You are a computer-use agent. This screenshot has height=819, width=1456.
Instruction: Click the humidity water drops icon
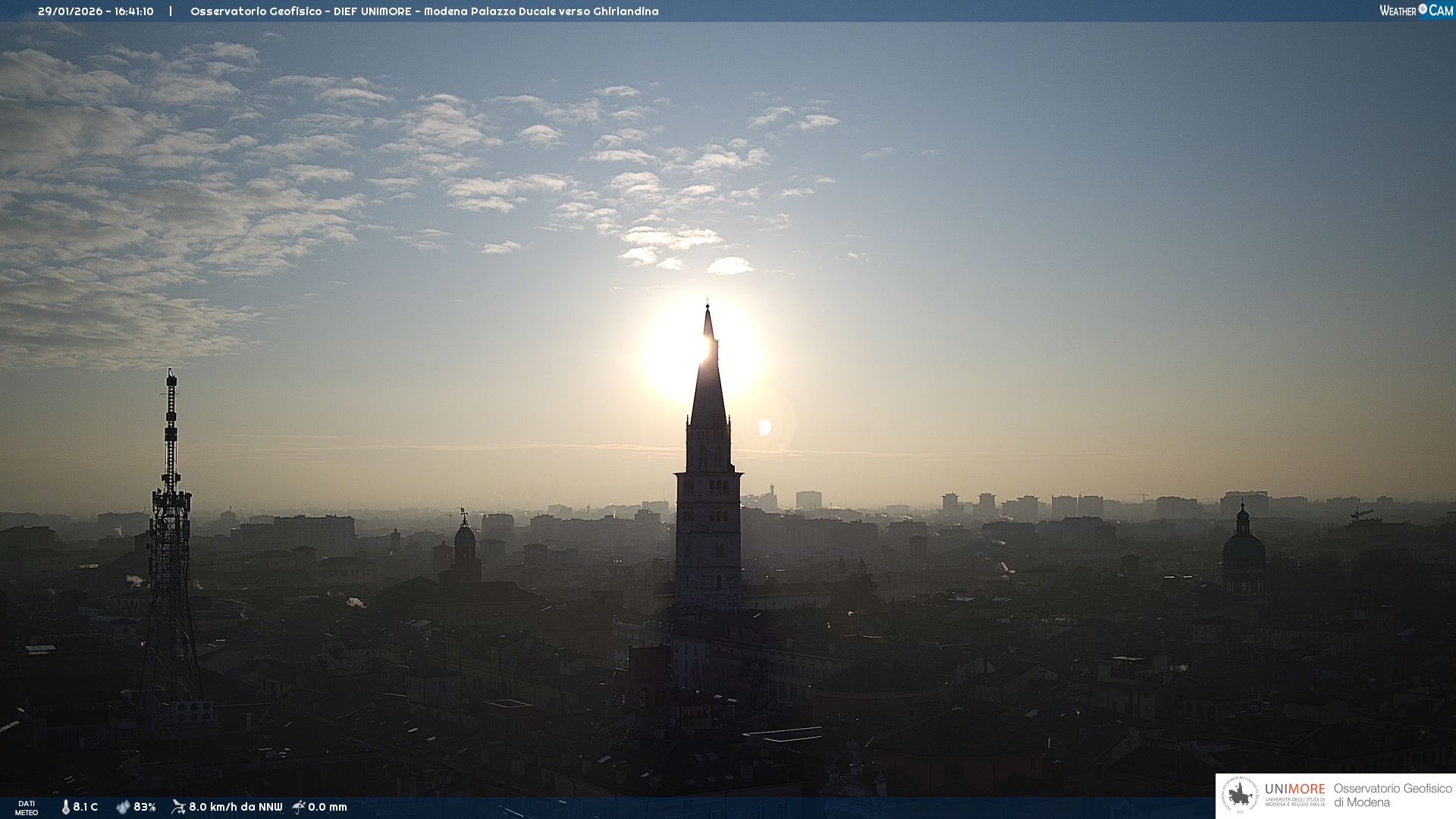pos(123,807)
